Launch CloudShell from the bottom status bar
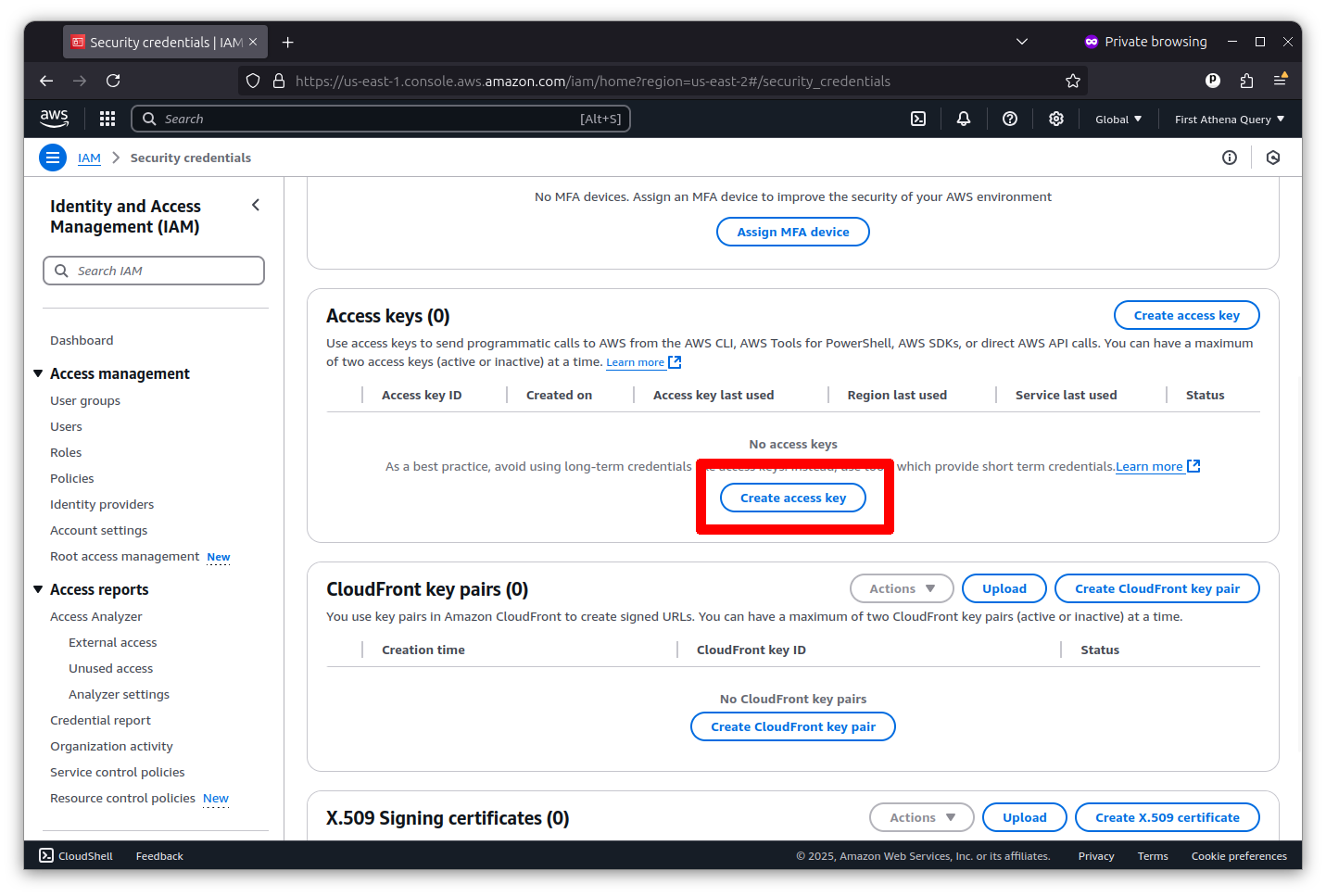The height and width of the screenshot is (896, 1326). 75,855
